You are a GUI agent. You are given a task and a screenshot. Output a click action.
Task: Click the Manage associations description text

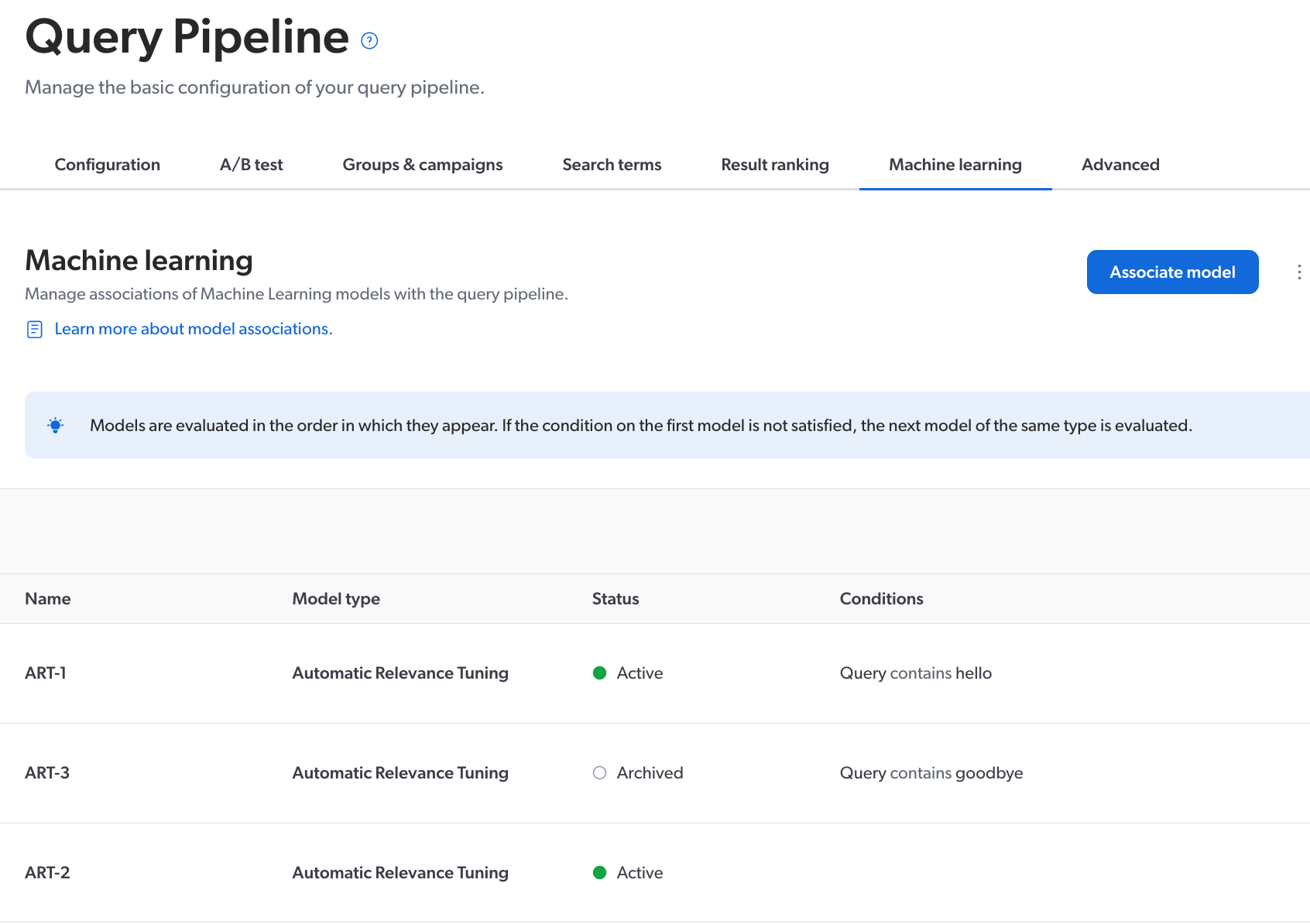point(297,294)
